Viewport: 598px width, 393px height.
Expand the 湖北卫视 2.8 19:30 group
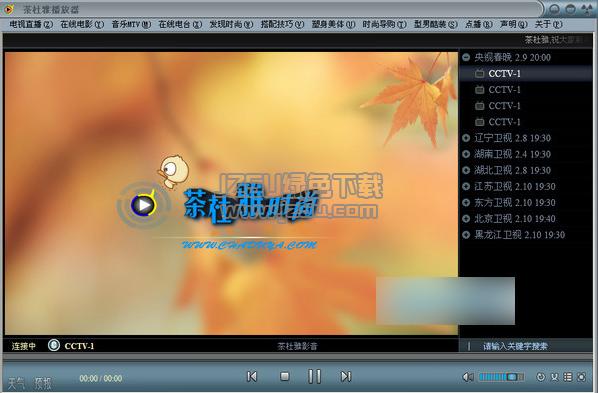pos(466,170)
